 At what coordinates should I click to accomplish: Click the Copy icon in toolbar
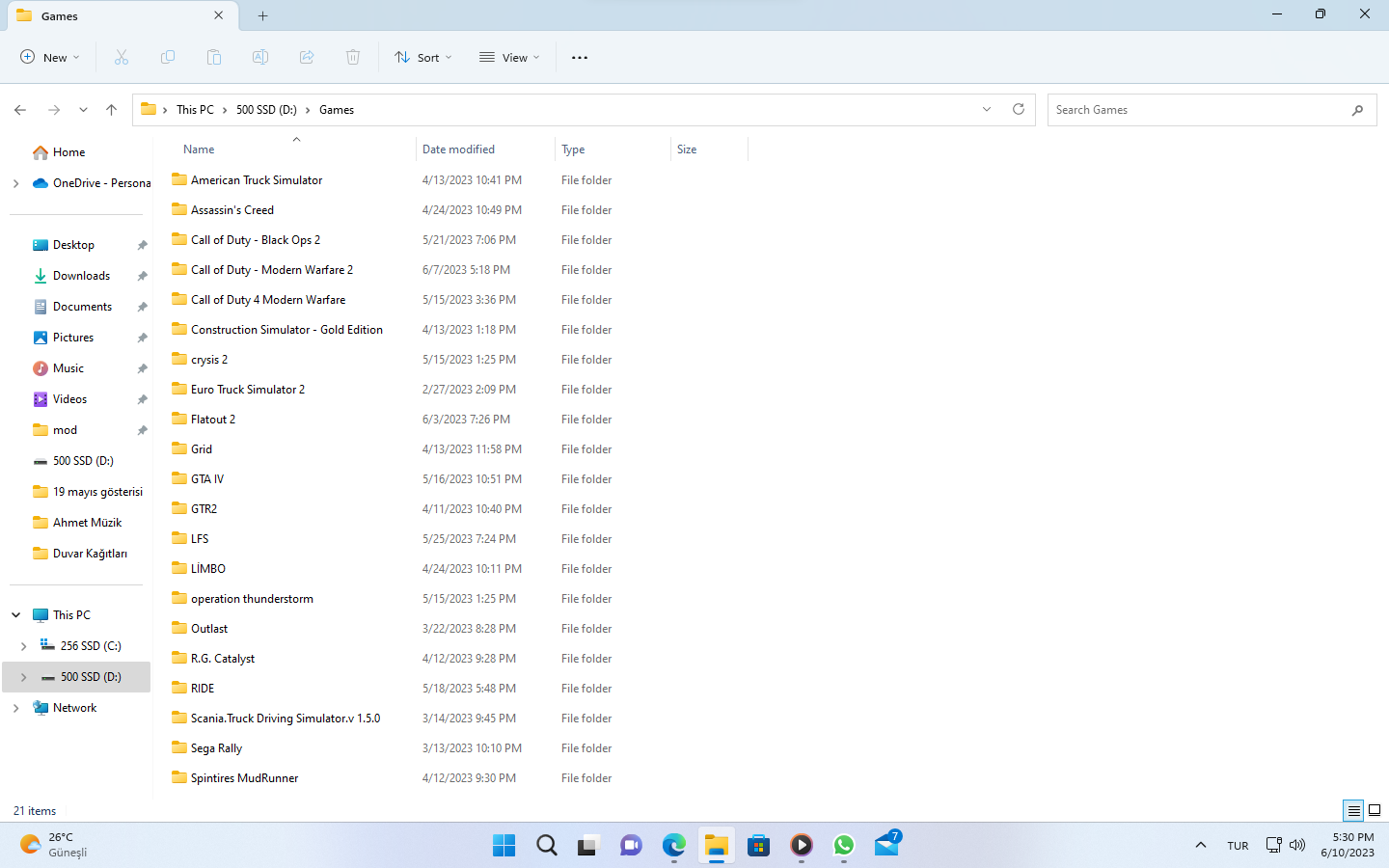point(168,58)
